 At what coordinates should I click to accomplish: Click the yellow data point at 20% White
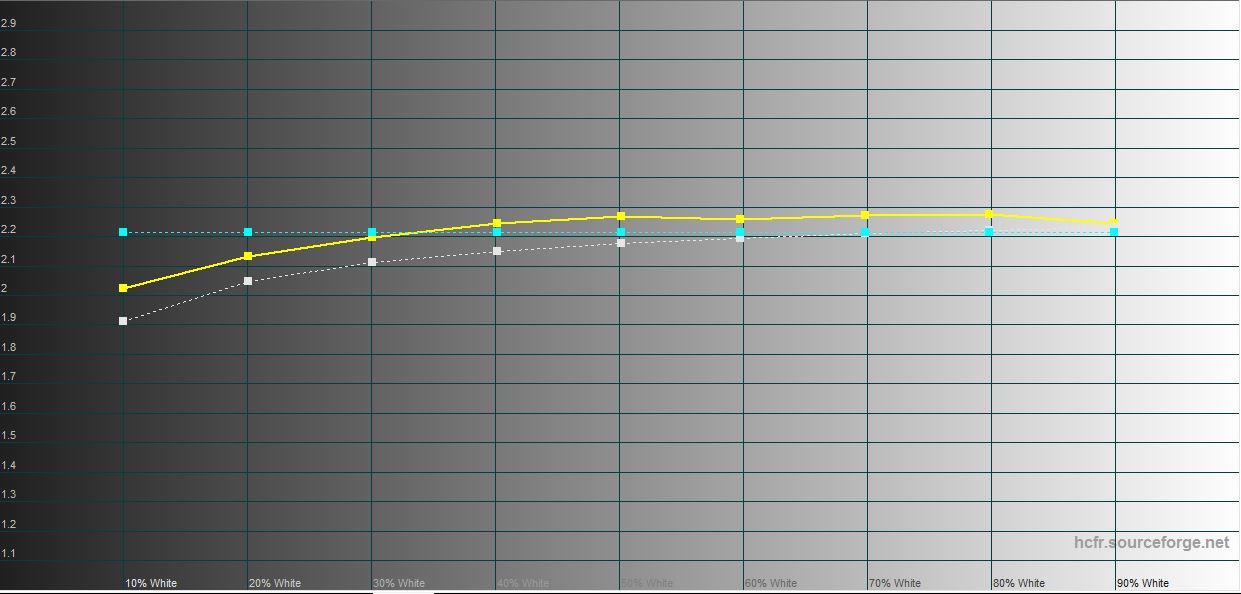[248, 257]
